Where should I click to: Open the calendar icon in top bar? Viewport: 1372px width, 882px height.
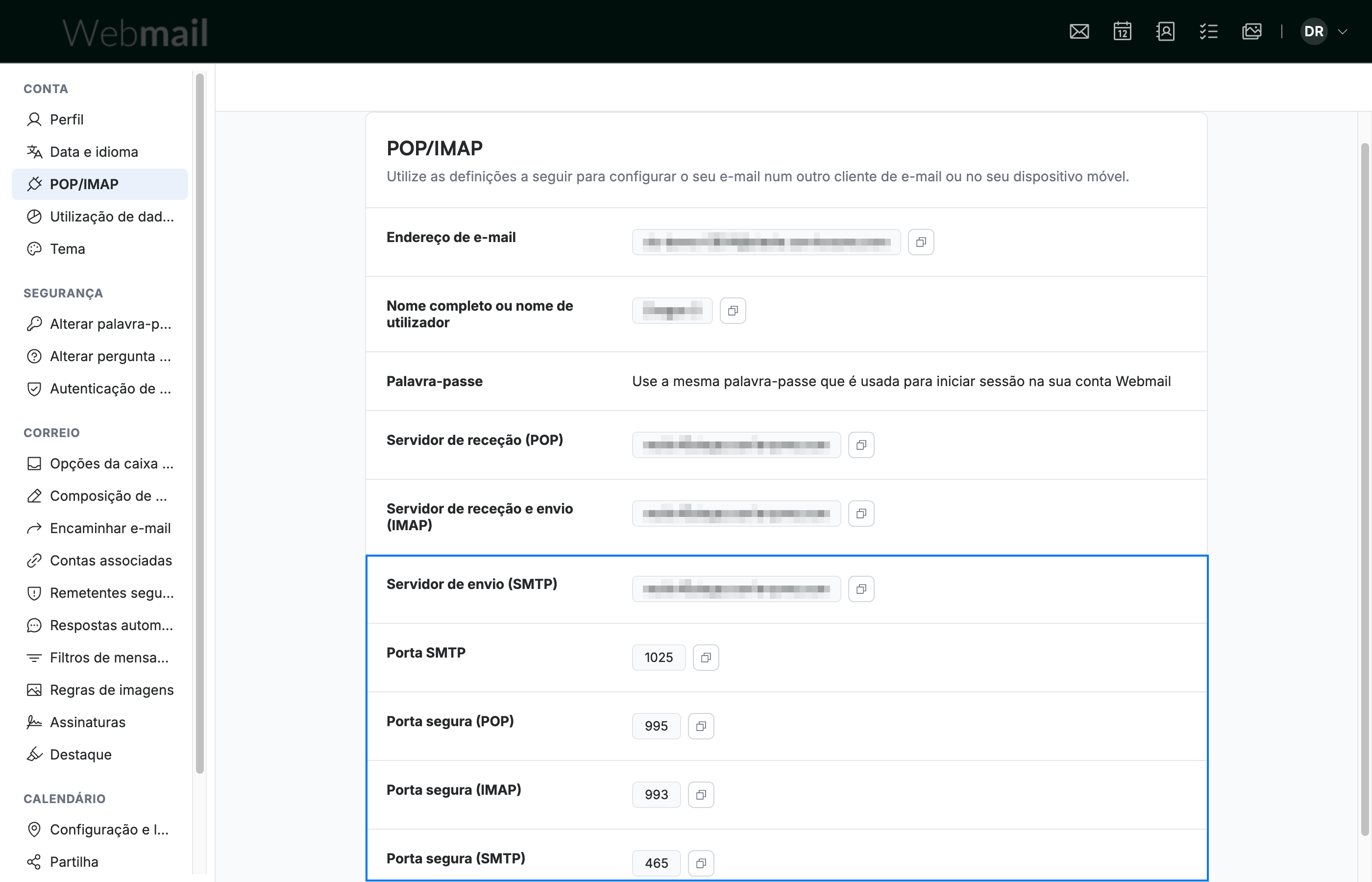pos(1122,31)
